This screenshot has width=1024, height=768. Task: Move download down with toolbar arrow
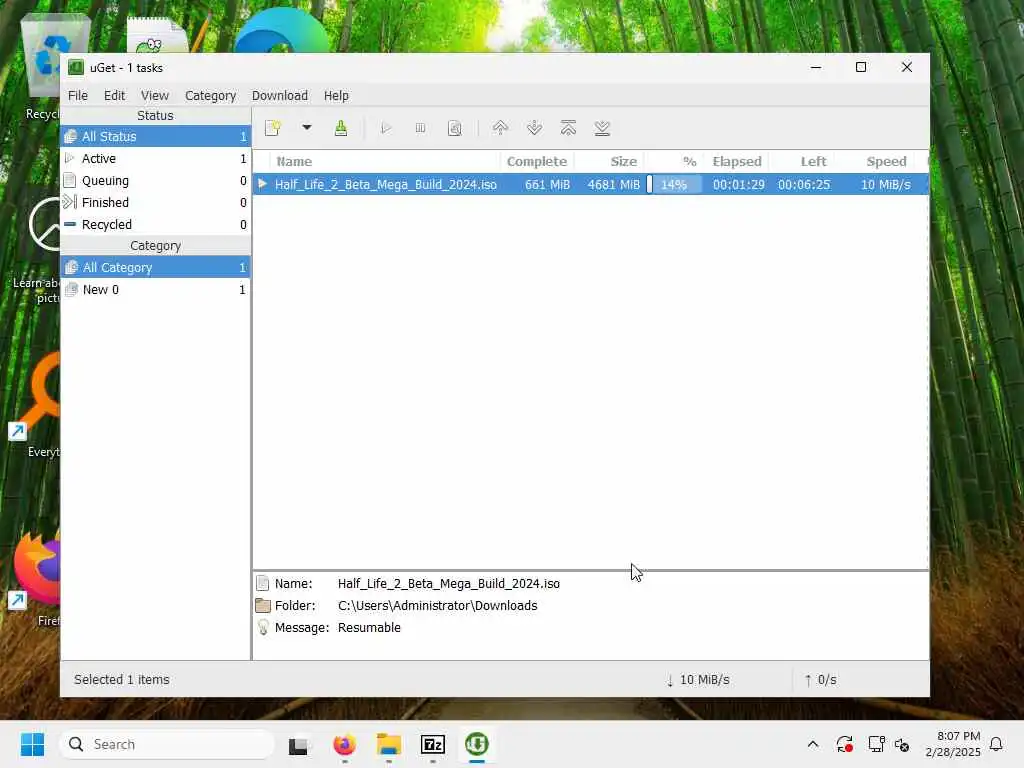pyautogui.click(x=534, y=128)
